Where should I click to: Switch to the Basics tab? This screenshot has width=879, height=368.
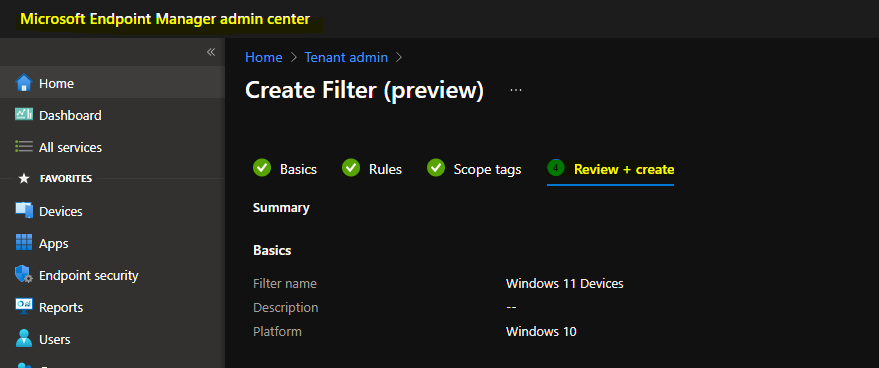pyautogui.click(x=285, y=169)
